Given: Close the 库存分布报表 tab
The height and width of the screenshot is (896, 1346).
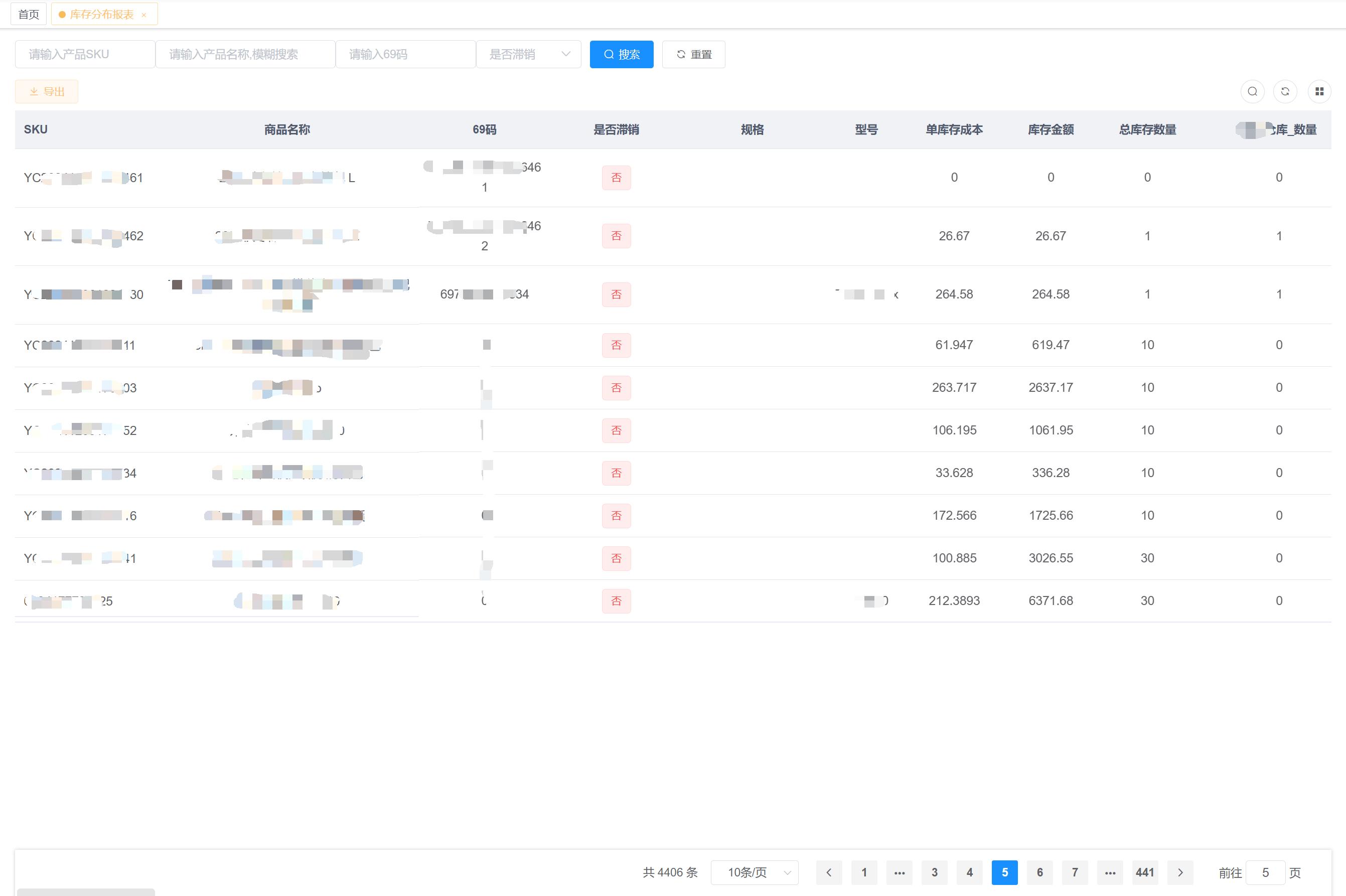Looking at the screenshot, I should (144, 15).
